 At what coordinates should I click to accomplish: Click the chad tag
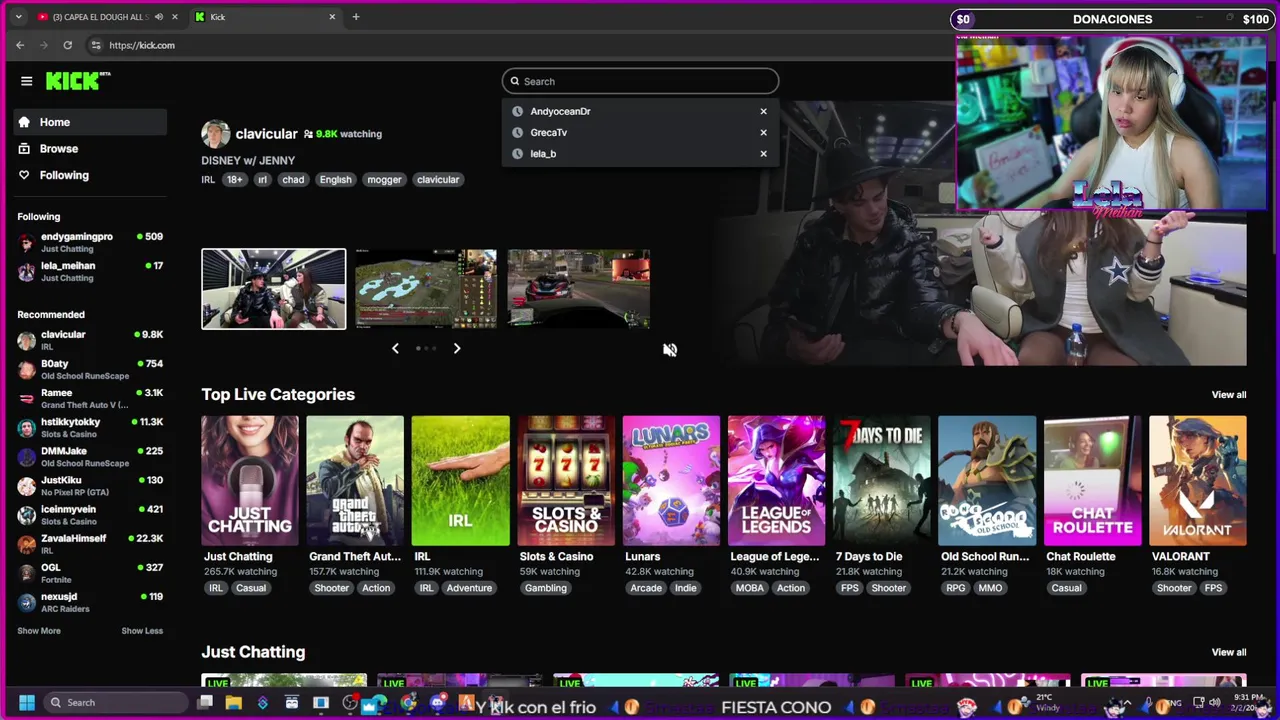[293, 180]
